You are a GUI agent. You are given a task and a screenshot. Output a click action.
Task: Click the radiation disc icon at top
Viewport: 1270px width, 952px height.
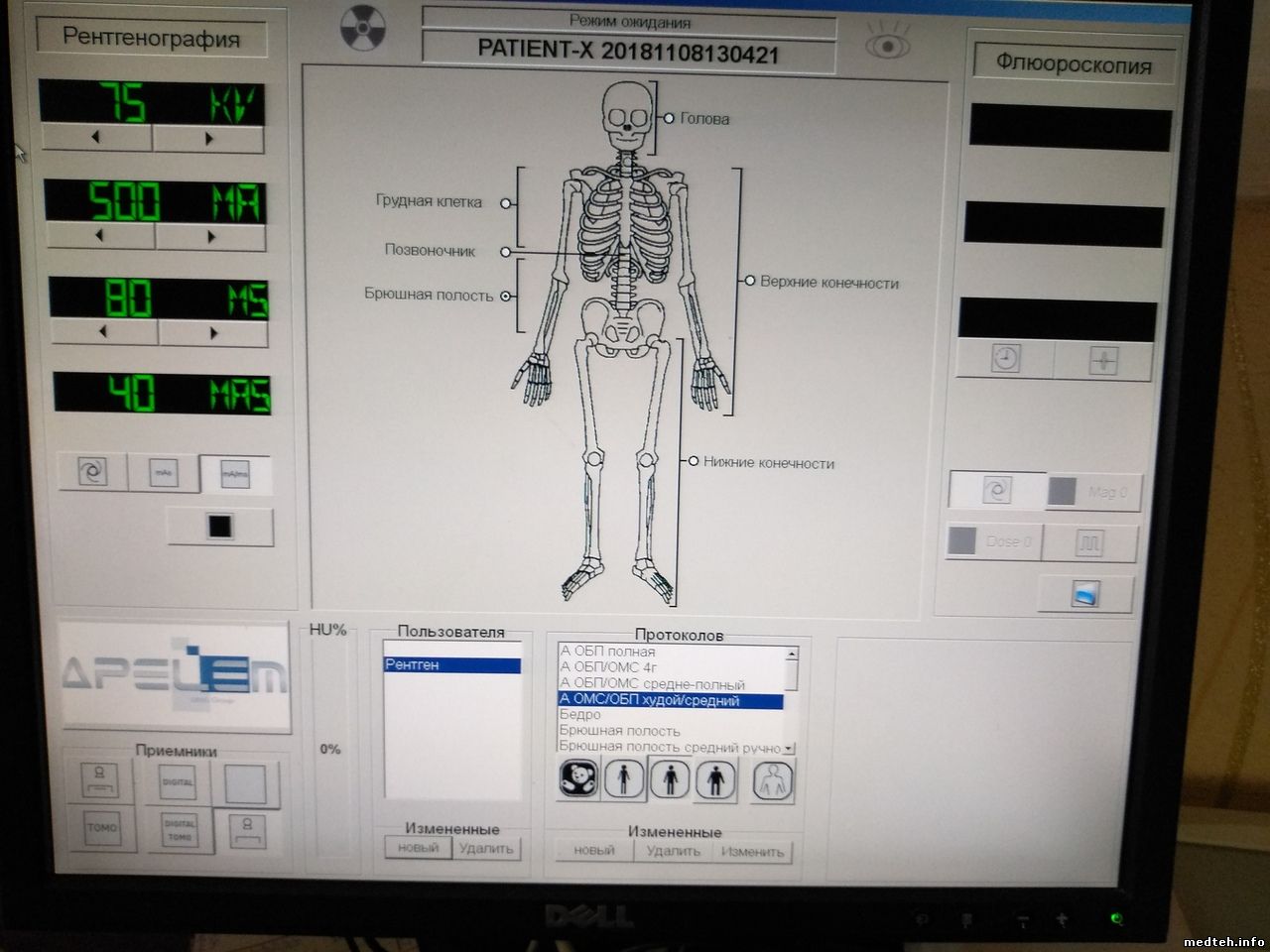[362, 30]
